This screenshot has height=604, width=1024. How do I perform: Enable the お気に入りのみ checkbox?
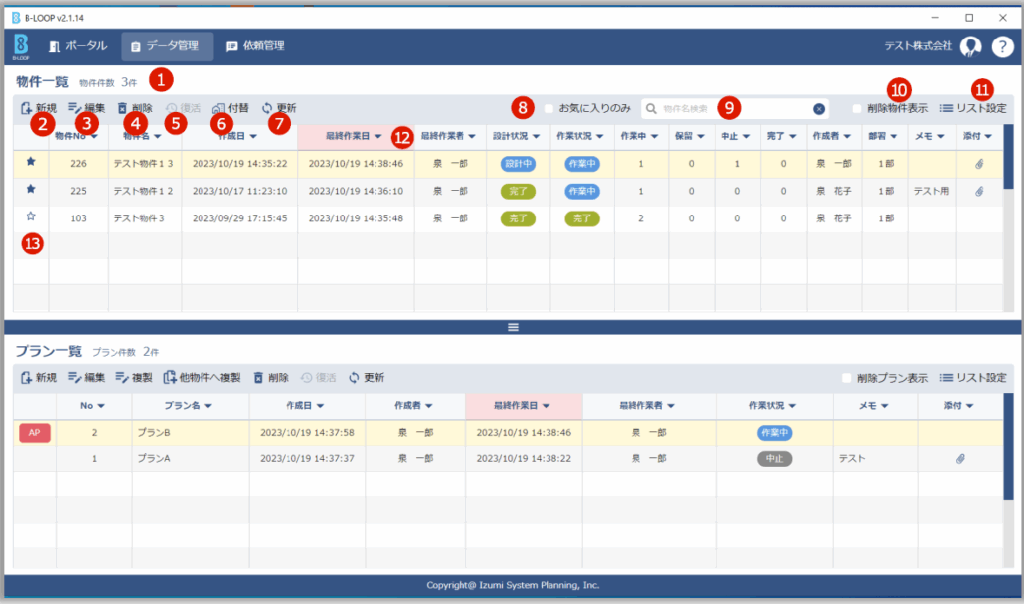pyautogui.click(x=548, y=108)
